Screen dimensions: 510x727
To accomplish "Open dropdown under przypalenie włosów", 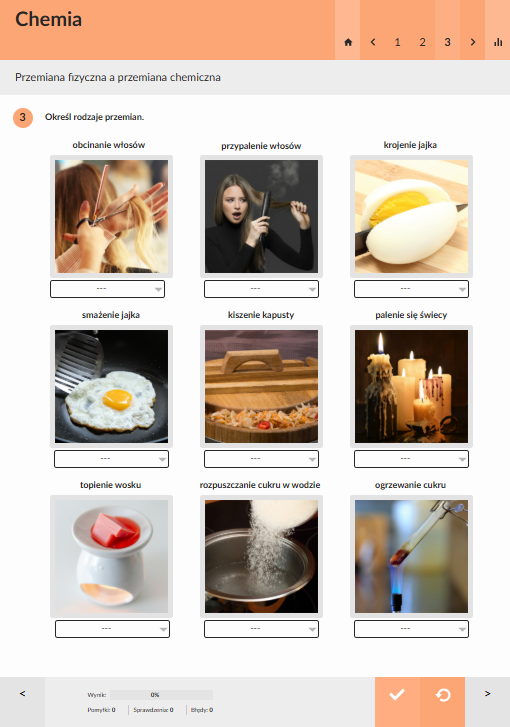I will (x=261, y=289).
